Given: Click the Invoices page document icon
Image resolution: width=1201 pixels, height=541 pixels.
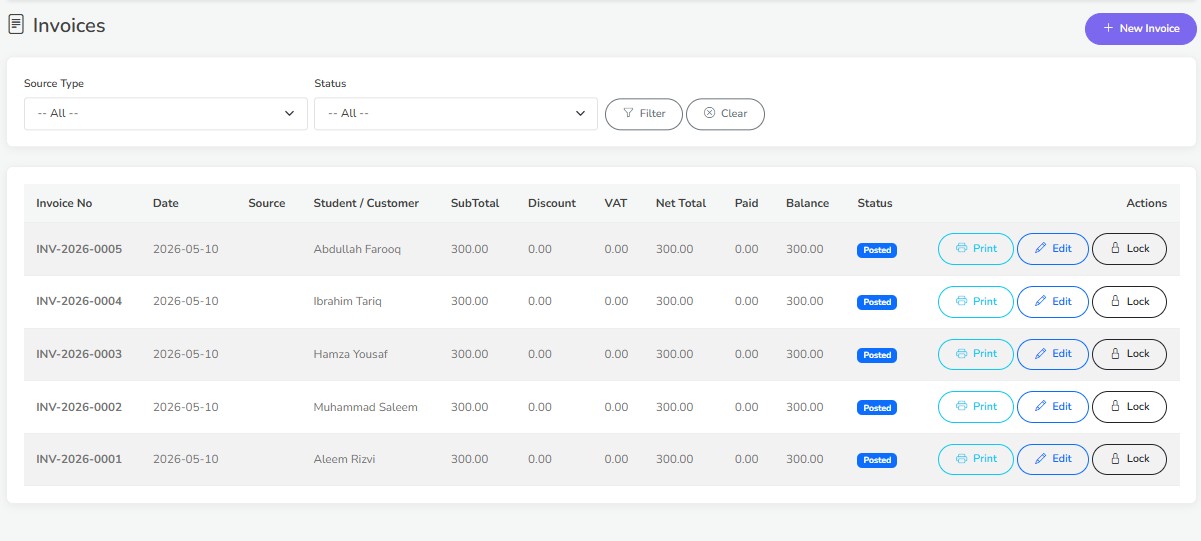Looking at the screenshot, I should pyautogui.click(x=16, y=26).
